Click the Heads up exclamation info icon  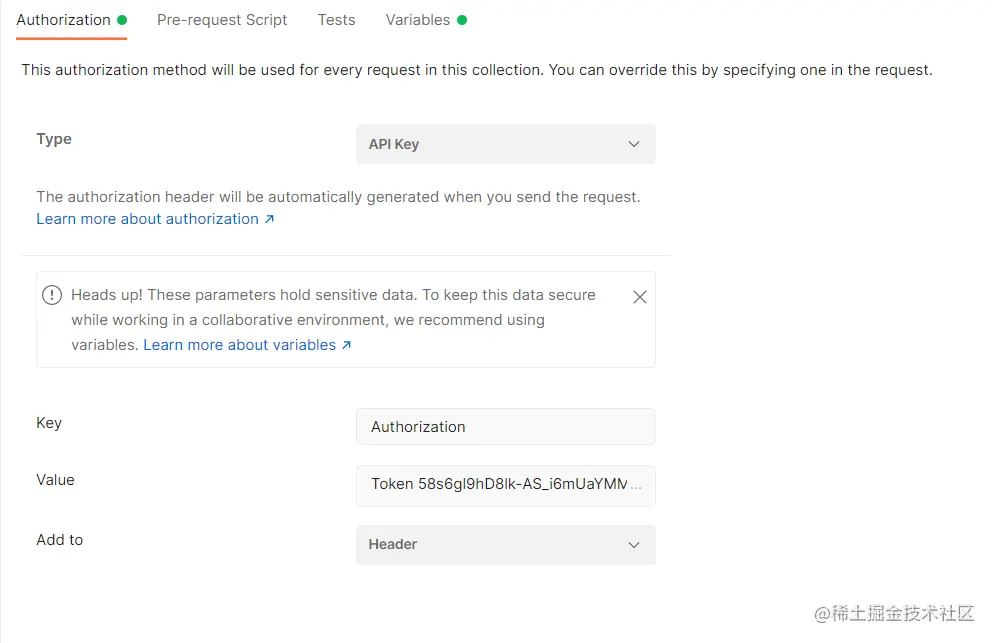(x=52, y=296)
